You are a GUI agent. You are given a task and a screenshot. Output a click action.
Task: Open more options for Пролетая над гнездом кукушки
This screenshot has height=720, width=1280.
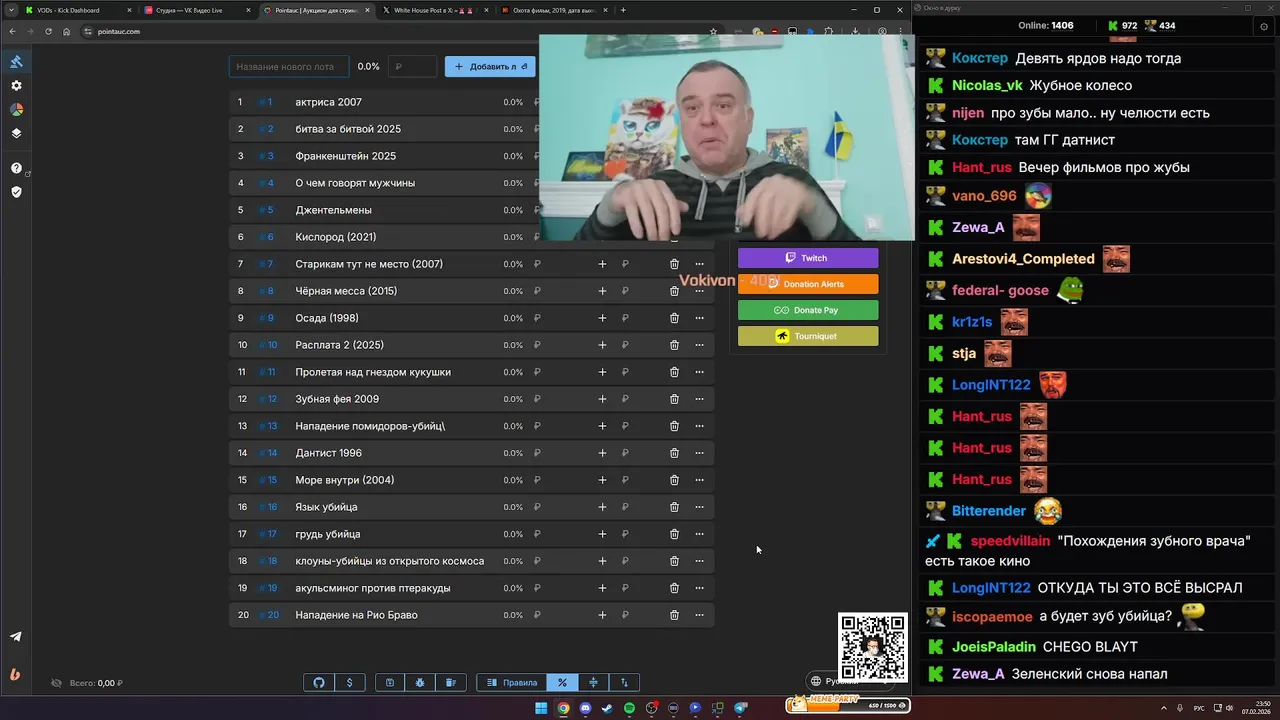point(699,372)
